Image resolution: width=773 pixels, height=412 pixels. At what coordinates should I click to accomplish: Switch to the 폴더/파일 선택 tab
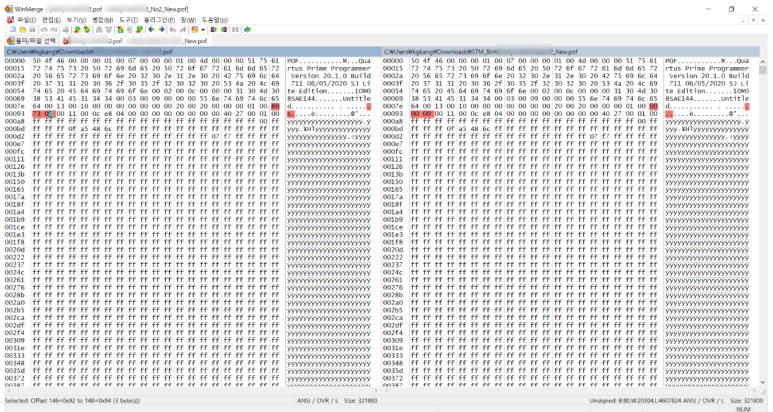32,41
